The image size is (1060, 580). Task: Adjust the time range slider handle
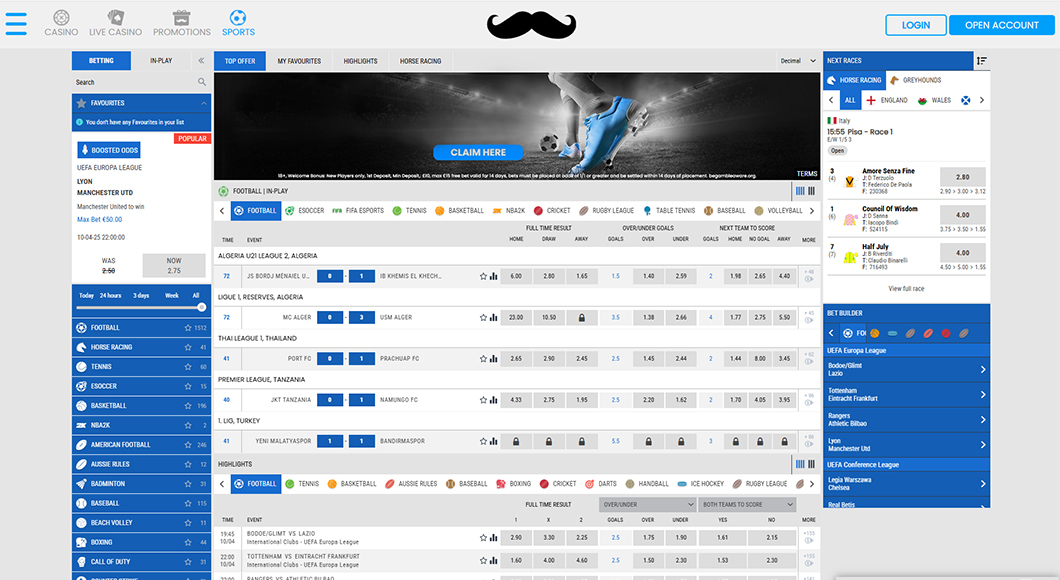click(x=201, y=308)
